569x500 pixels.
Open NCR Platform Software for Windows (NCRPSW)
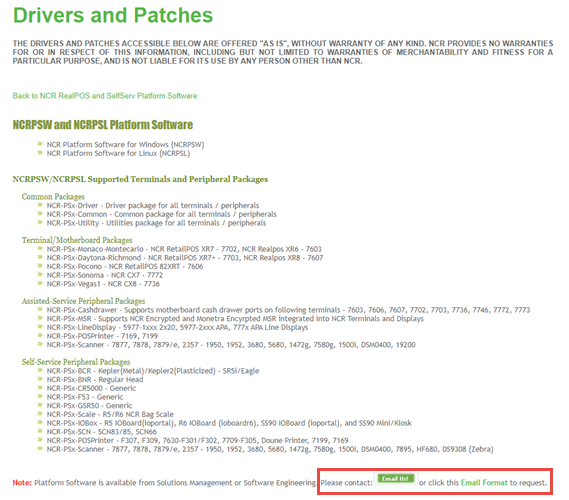[125, 145]
